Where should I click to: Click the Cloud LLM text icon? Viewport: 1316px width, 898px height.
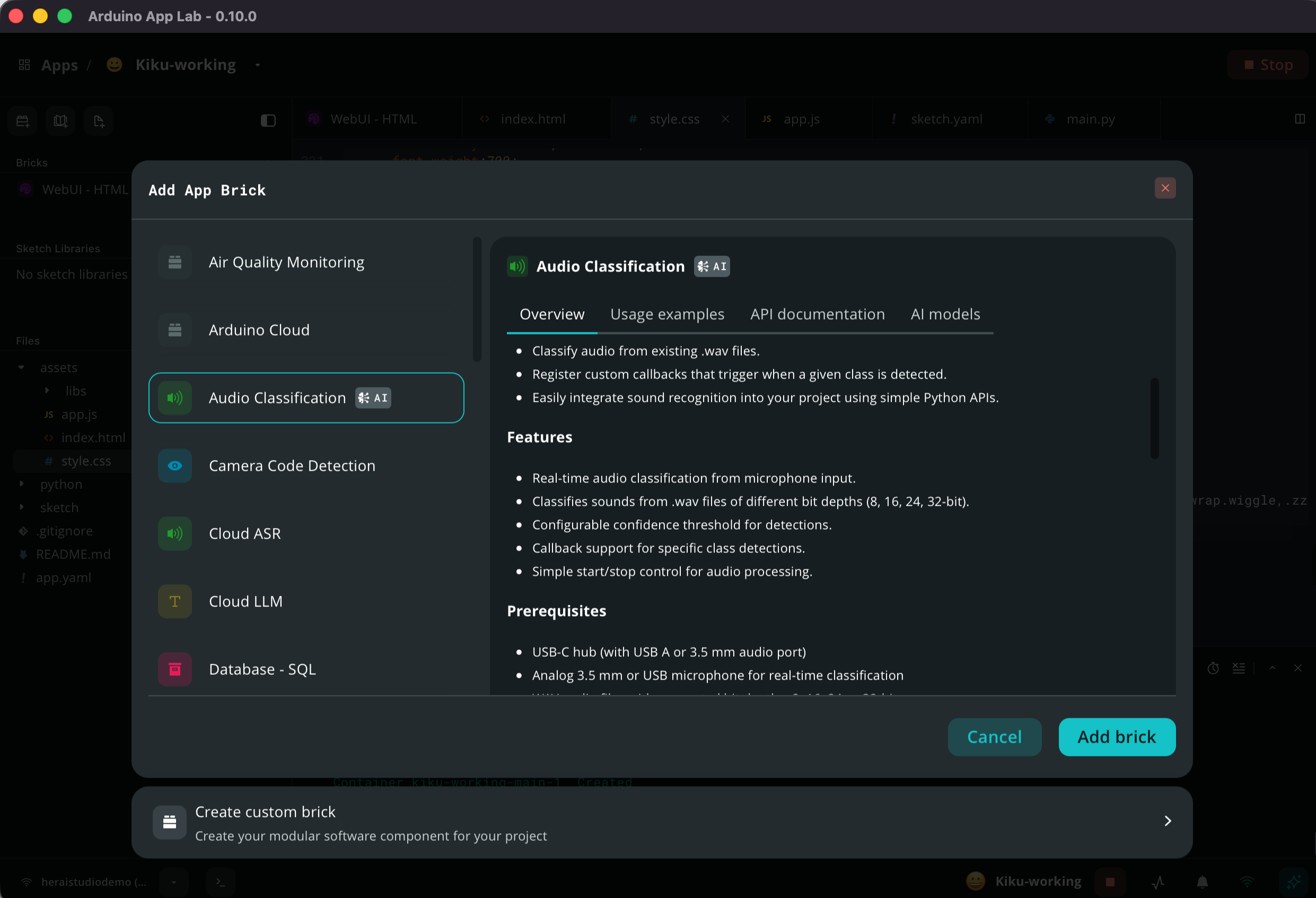(x=175, y=601)
